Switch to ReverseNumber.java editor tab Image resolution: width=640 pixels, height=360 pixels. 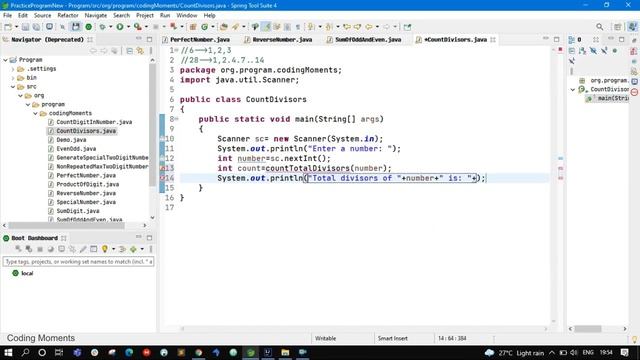coord(278,40)
